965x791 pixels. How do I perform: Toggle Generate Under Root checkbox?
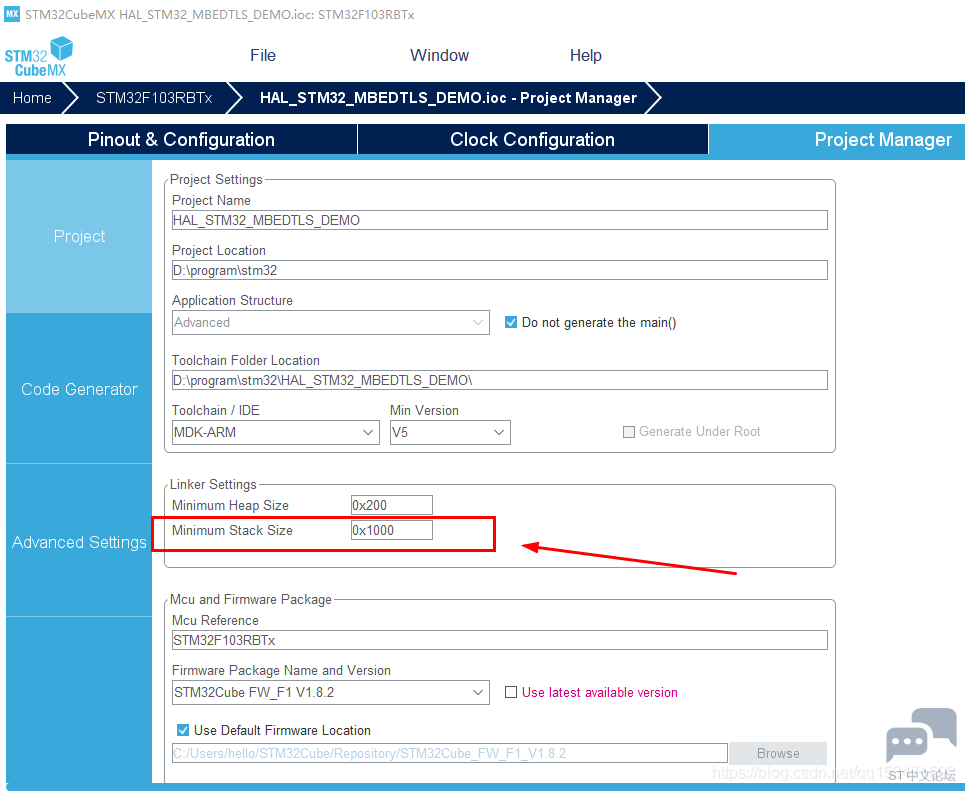point(628,432)
